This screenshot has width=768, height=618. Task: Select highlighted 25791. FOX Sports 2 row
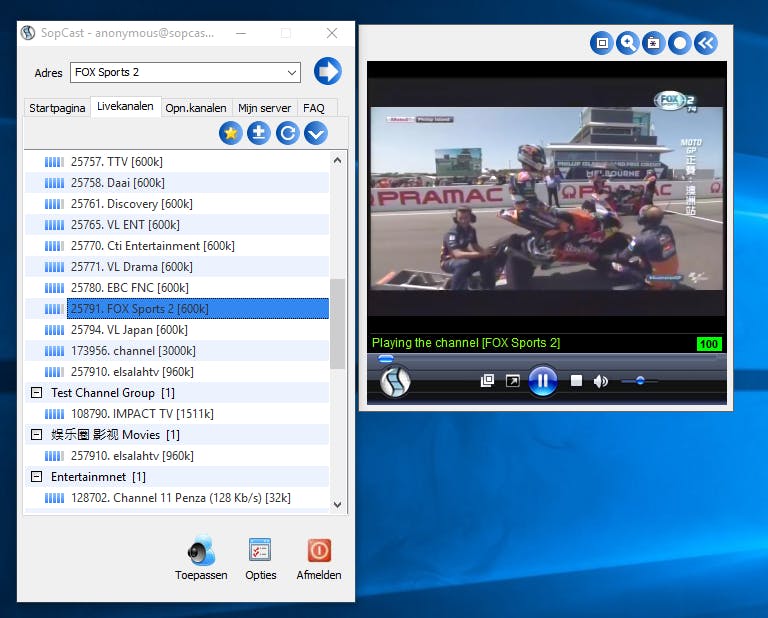[198, 309]
